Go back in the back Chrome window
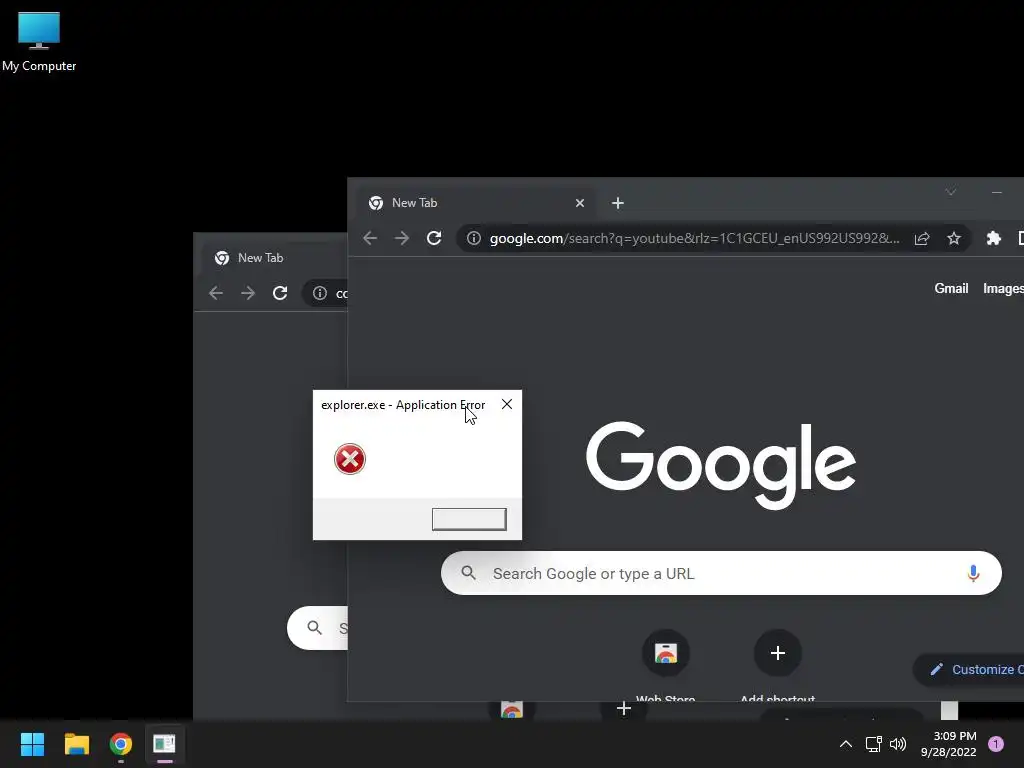 216,293
